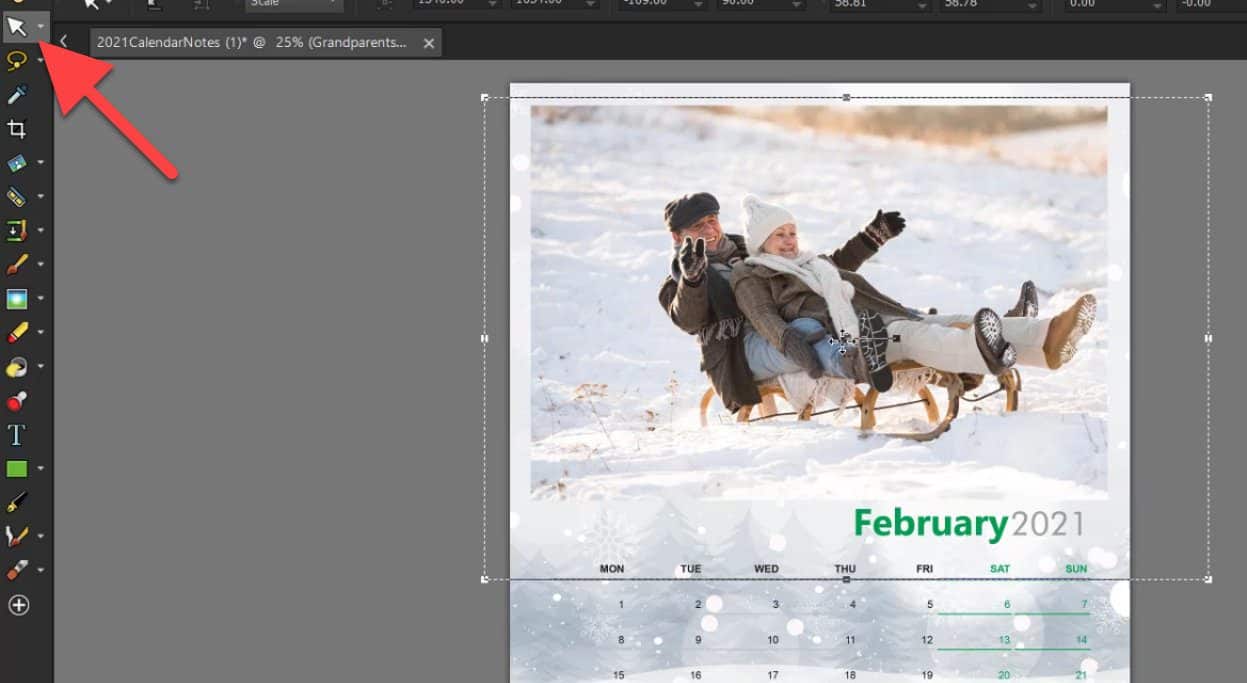Image resolution: width=1247 pixels, height=683 pixels.
Task: Choose the Freehand Lasso selection tool
Action: [18, 60]
